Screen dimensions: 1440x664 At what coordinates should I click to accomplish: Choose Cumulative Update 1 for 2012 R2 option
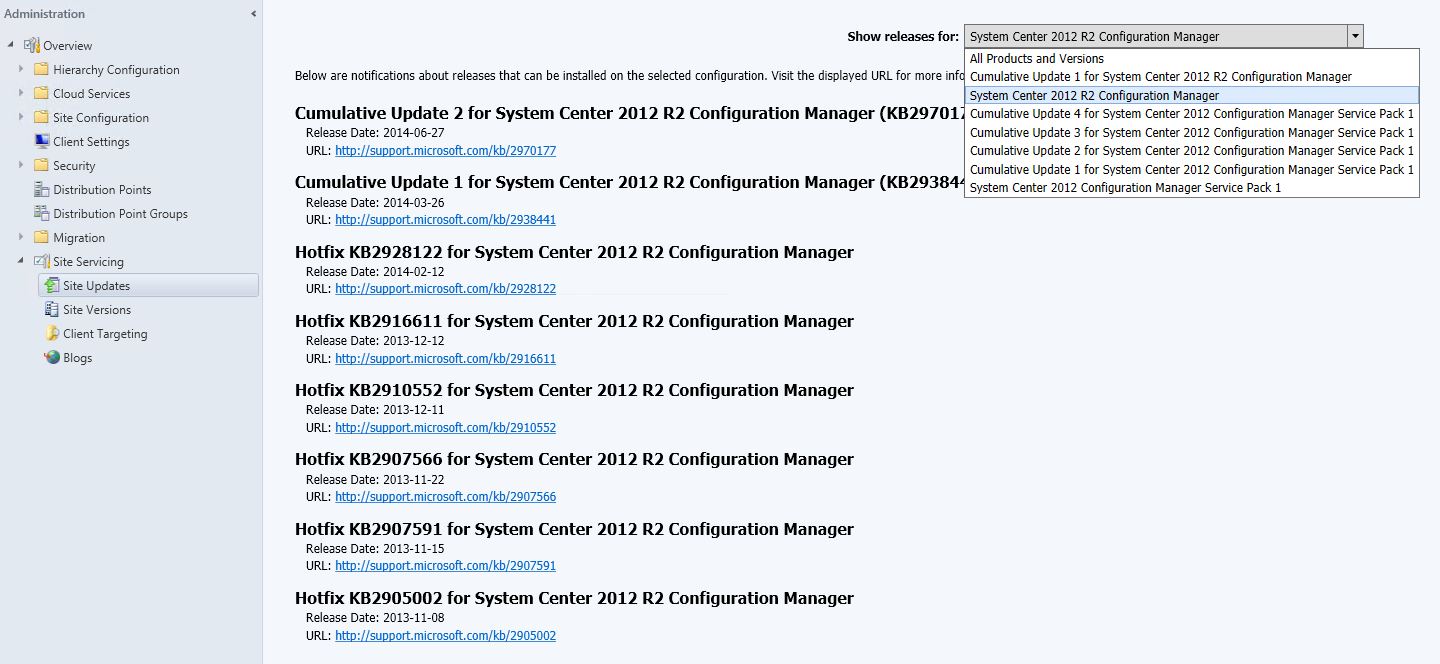click(1192, 77)
